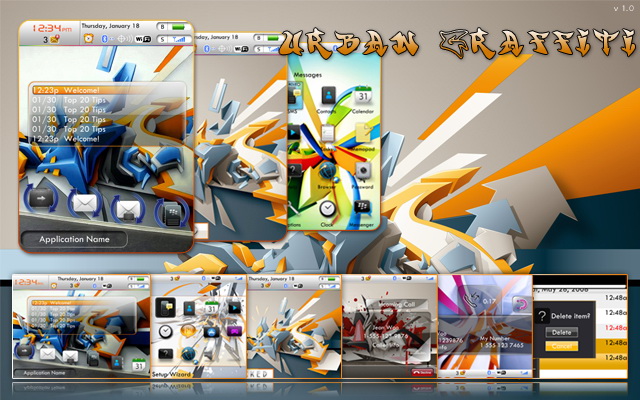Click the question mark icon in Delete item dialog
This screenshot has height=400, width=640.
[x=542, y=316]
